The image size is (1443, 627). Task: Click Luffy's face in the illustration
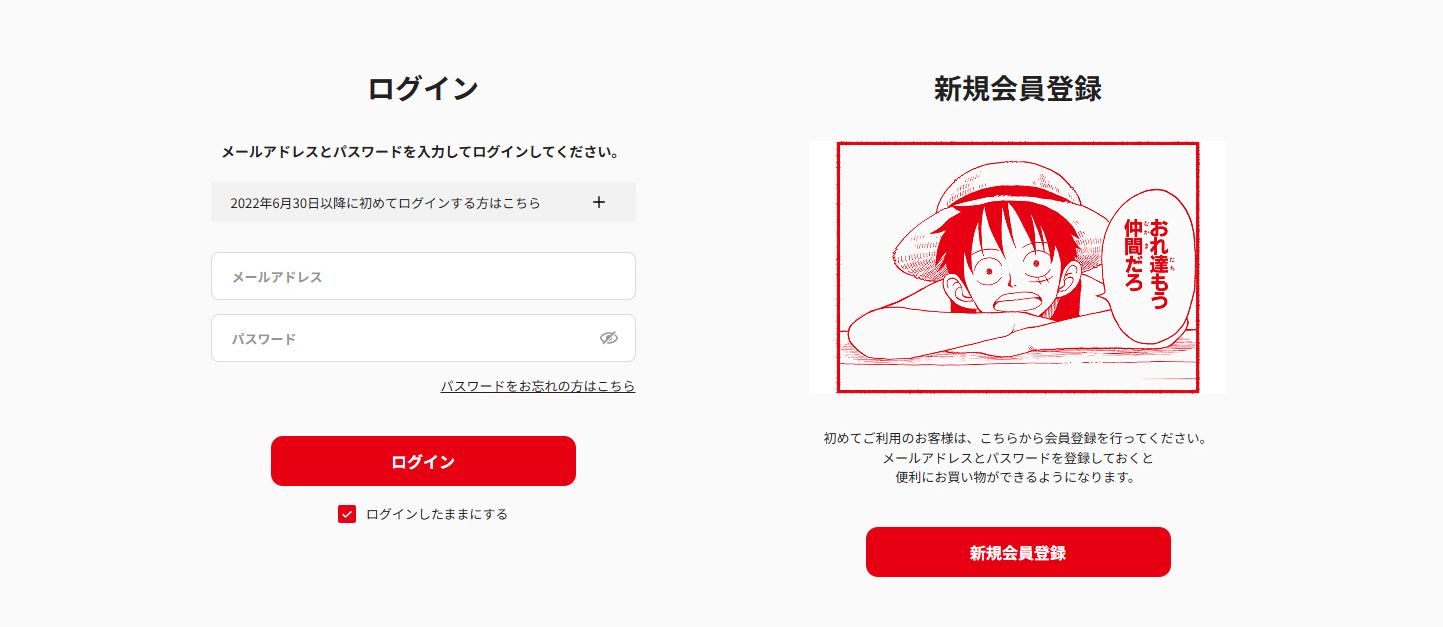pos(1010,272)
